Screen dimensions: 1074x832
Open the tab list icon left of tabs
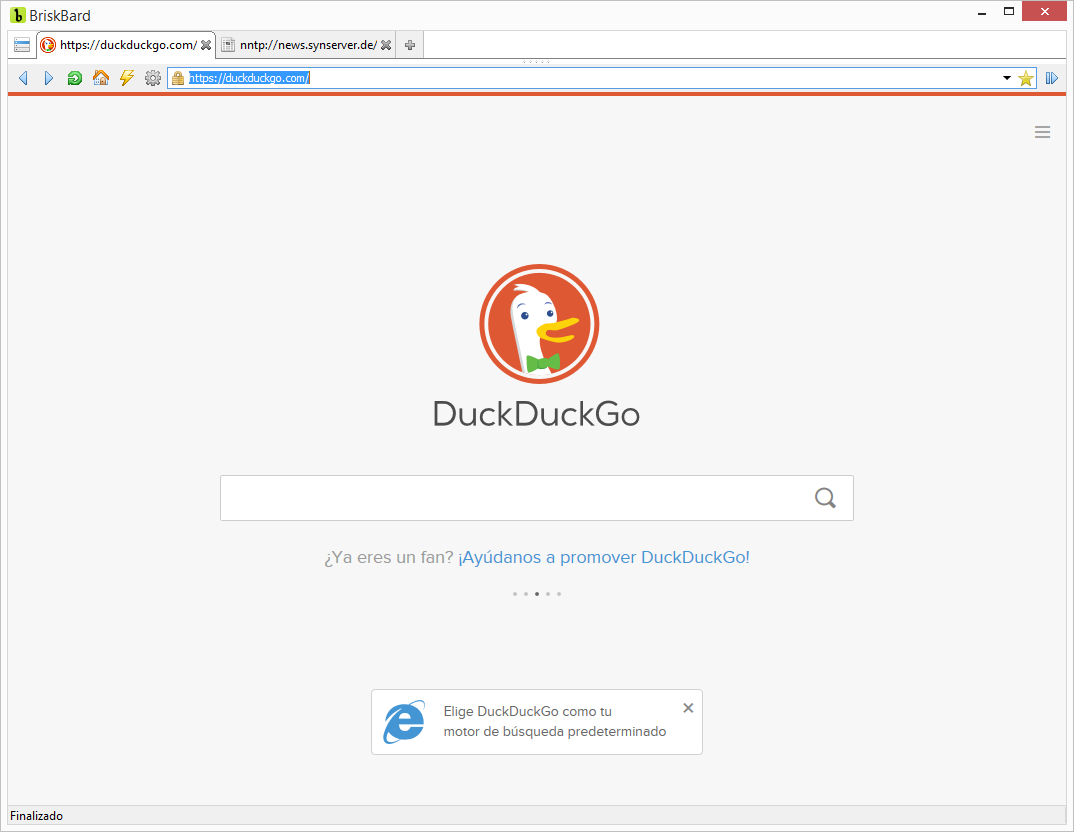point(22,45)
